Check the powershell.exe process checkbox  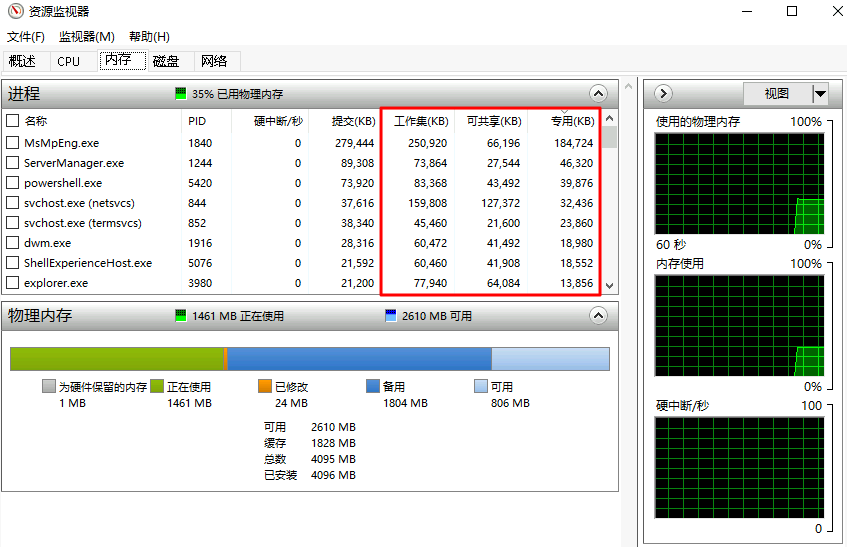pos(12,183)
